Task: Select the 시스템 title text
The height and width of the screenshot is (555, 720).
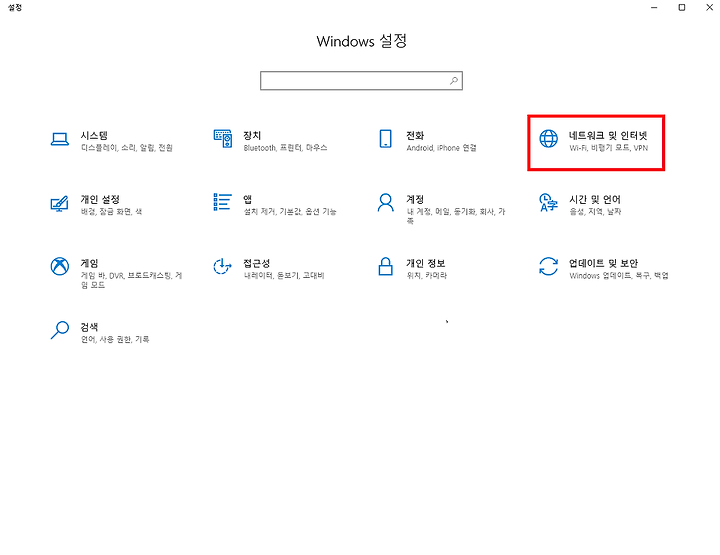Action: (x=94, y=135)
